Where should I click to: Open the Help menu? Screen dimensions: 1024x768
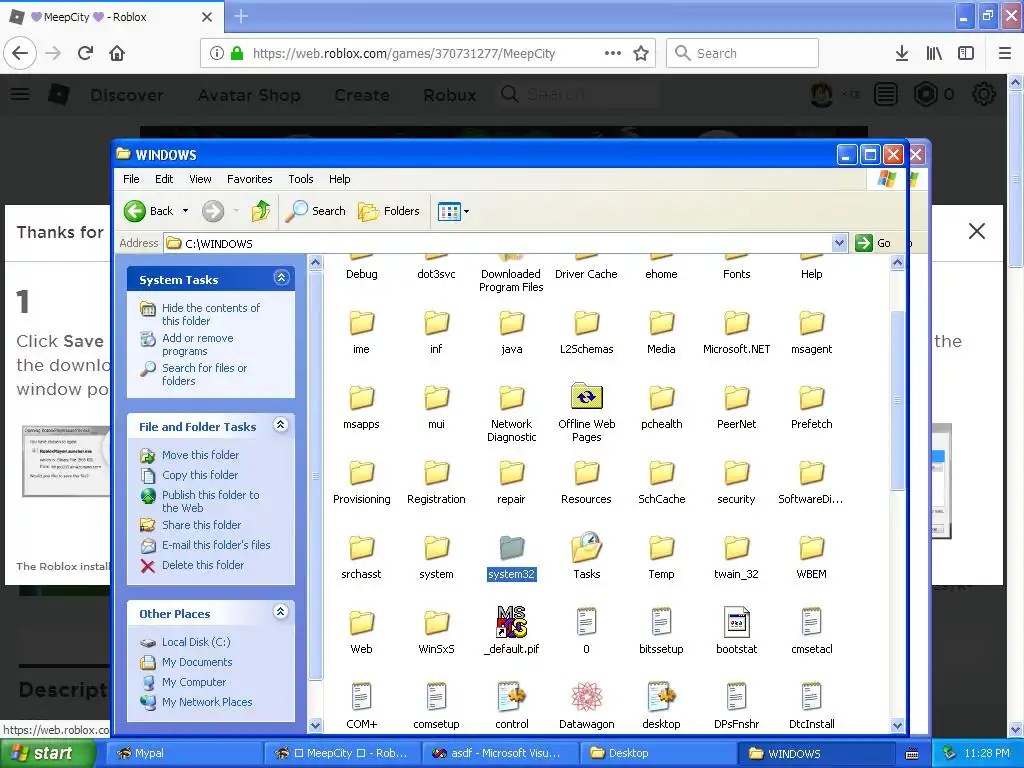[x=340, y=179]
